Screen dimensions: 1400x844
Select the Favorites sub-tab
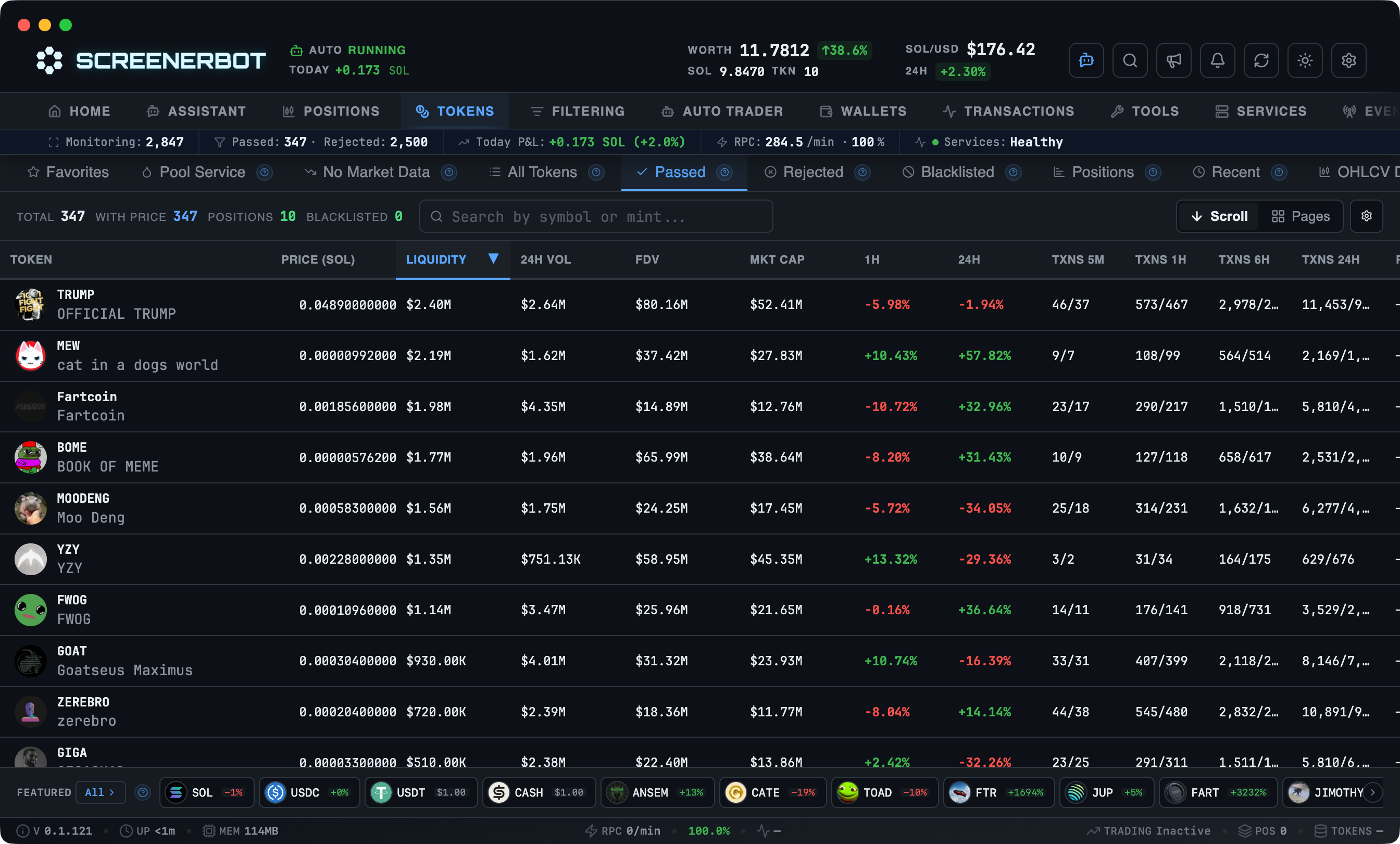coord(68,172)
